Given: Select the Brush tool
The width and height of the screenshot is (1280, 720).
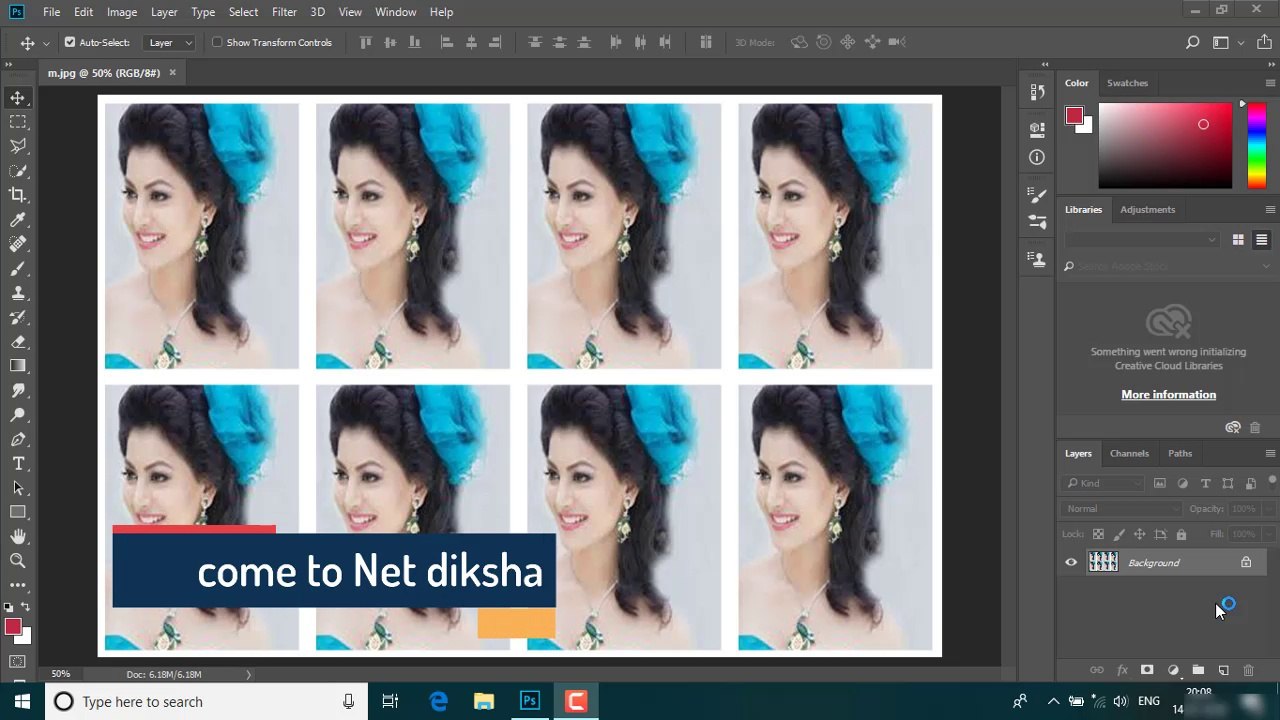Looking at the screenshot, I should point(18,268).
